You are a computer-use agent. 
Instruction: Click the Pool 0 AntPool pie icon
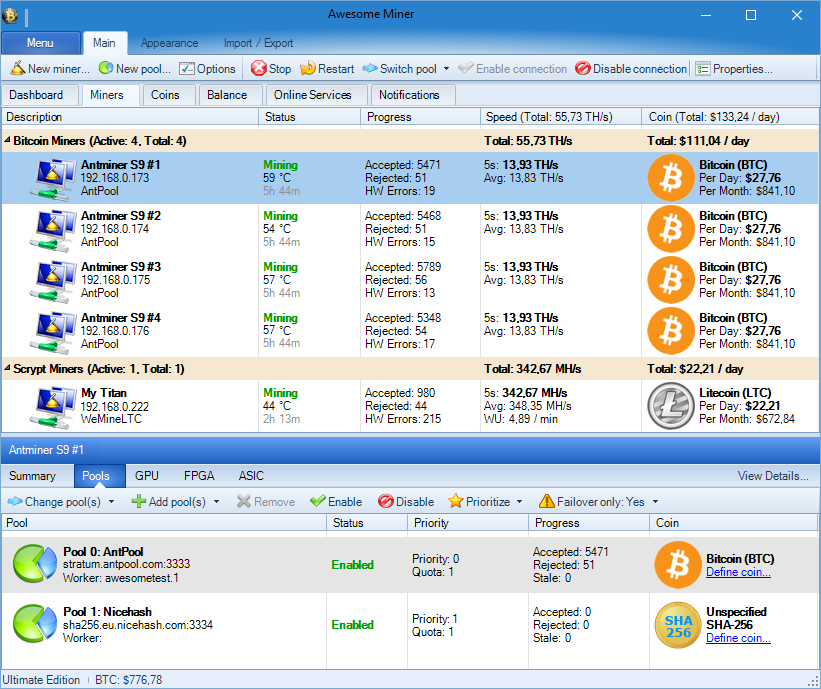pyautogui.click(x=35, y=563)
